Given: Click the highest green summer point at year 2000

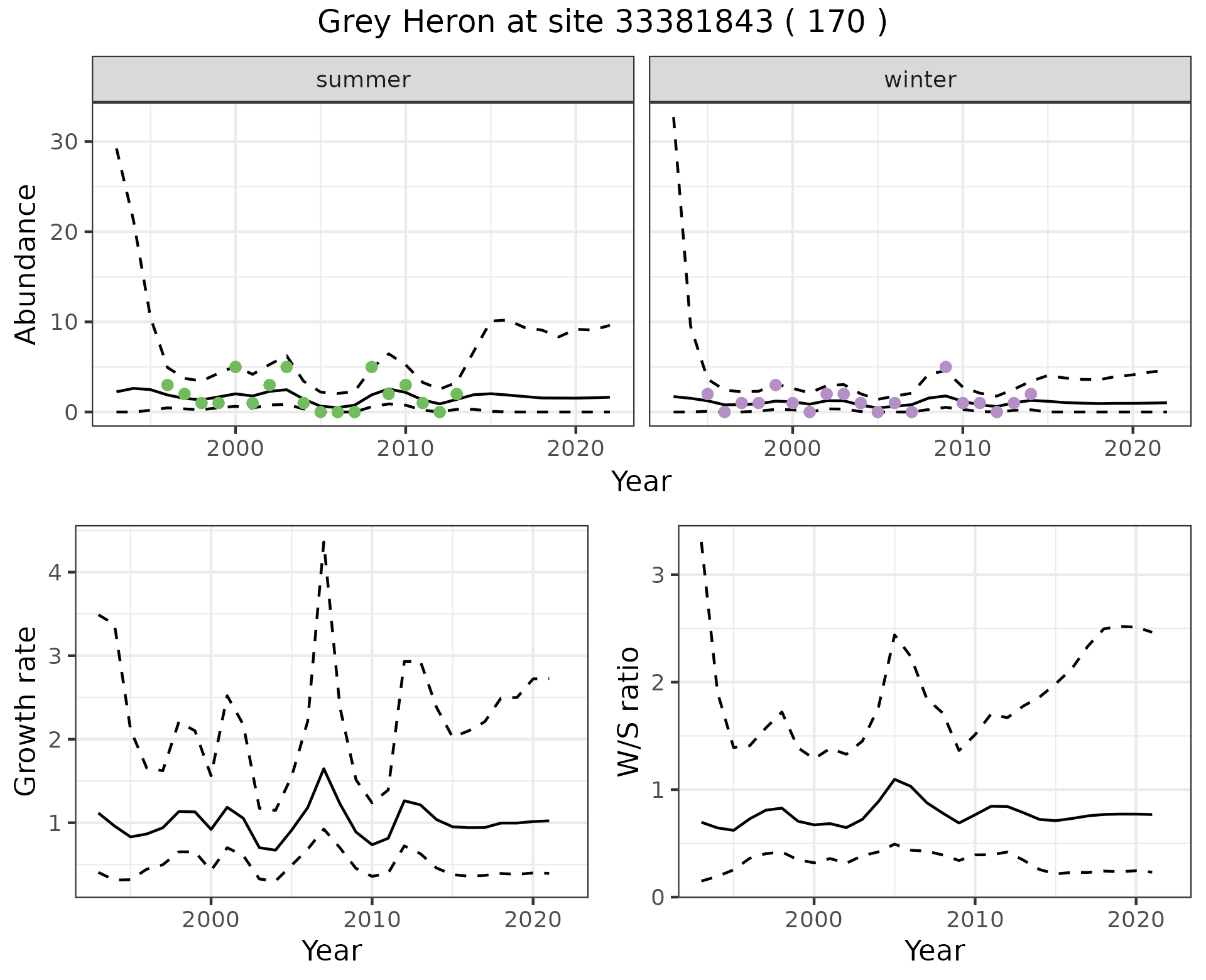Looking at the screenshot, I should tap(236, 367).
